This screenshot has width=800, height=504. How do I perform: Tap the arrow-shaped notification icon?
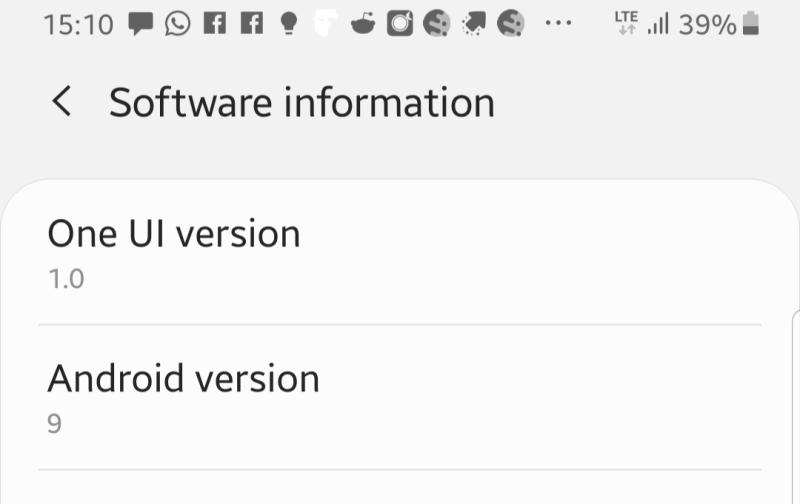(473, 23)
